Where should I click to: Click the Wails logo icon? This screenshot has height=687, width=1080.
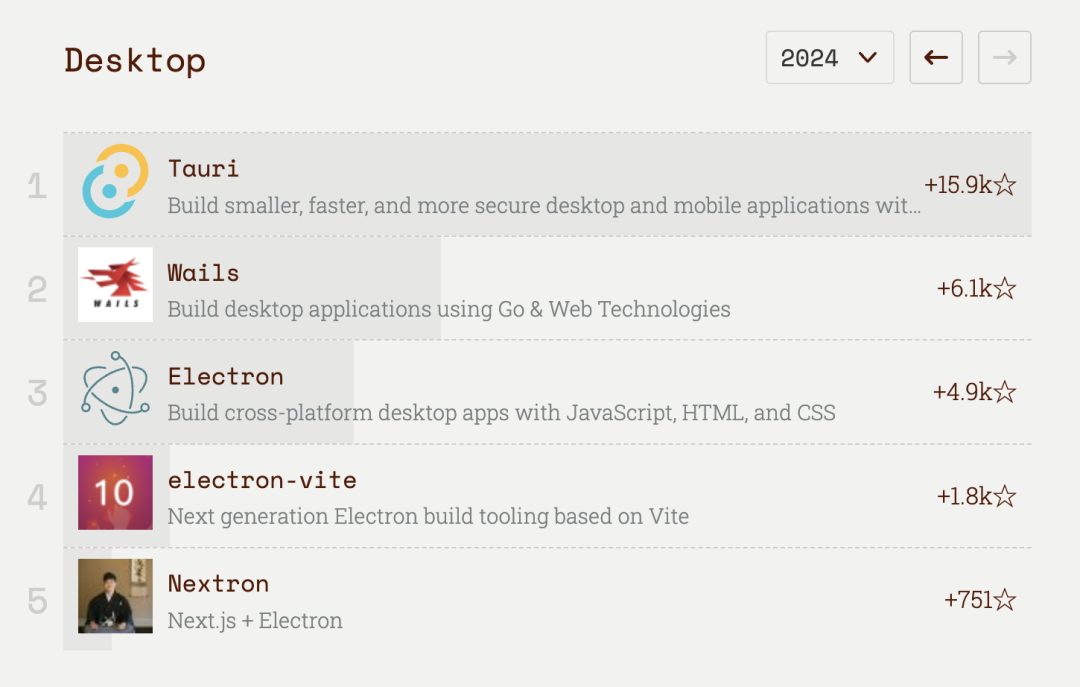[115, 285]
